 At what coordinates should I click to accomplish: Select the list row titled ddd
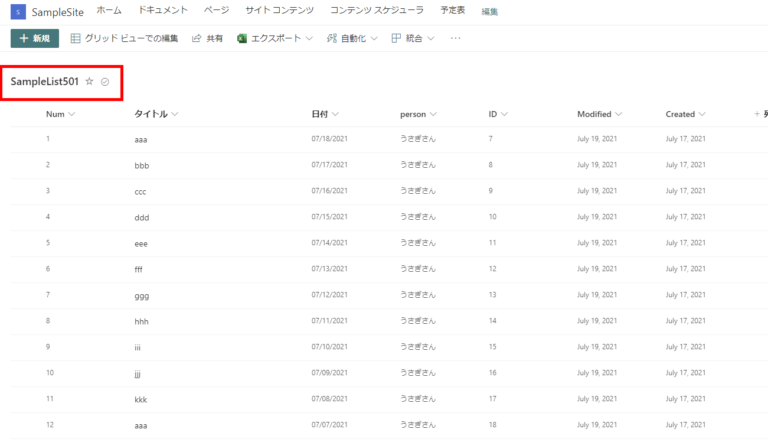coord(141,217)
